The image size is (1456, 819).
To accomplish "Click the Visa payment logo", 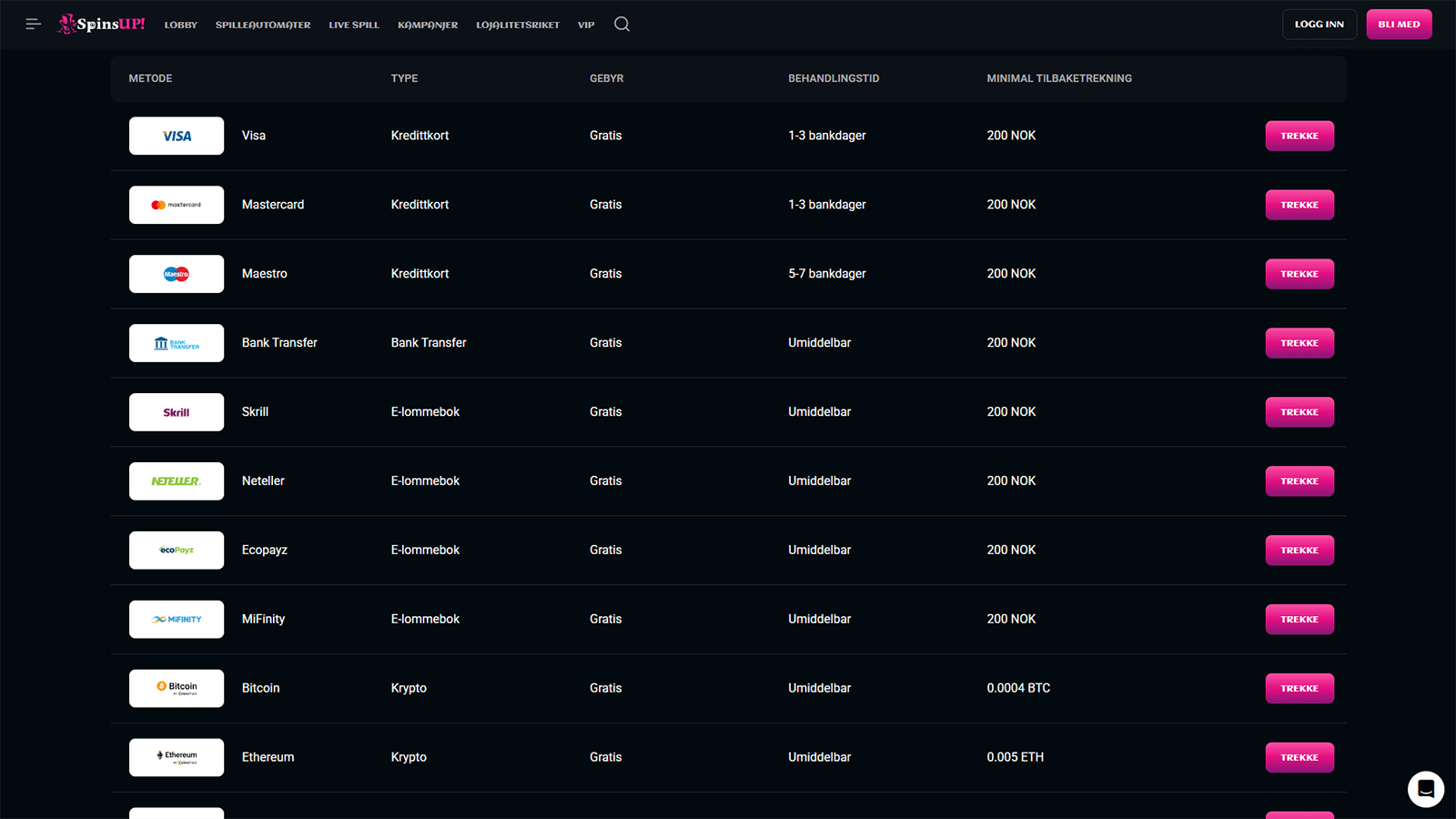I will [177, 136].
